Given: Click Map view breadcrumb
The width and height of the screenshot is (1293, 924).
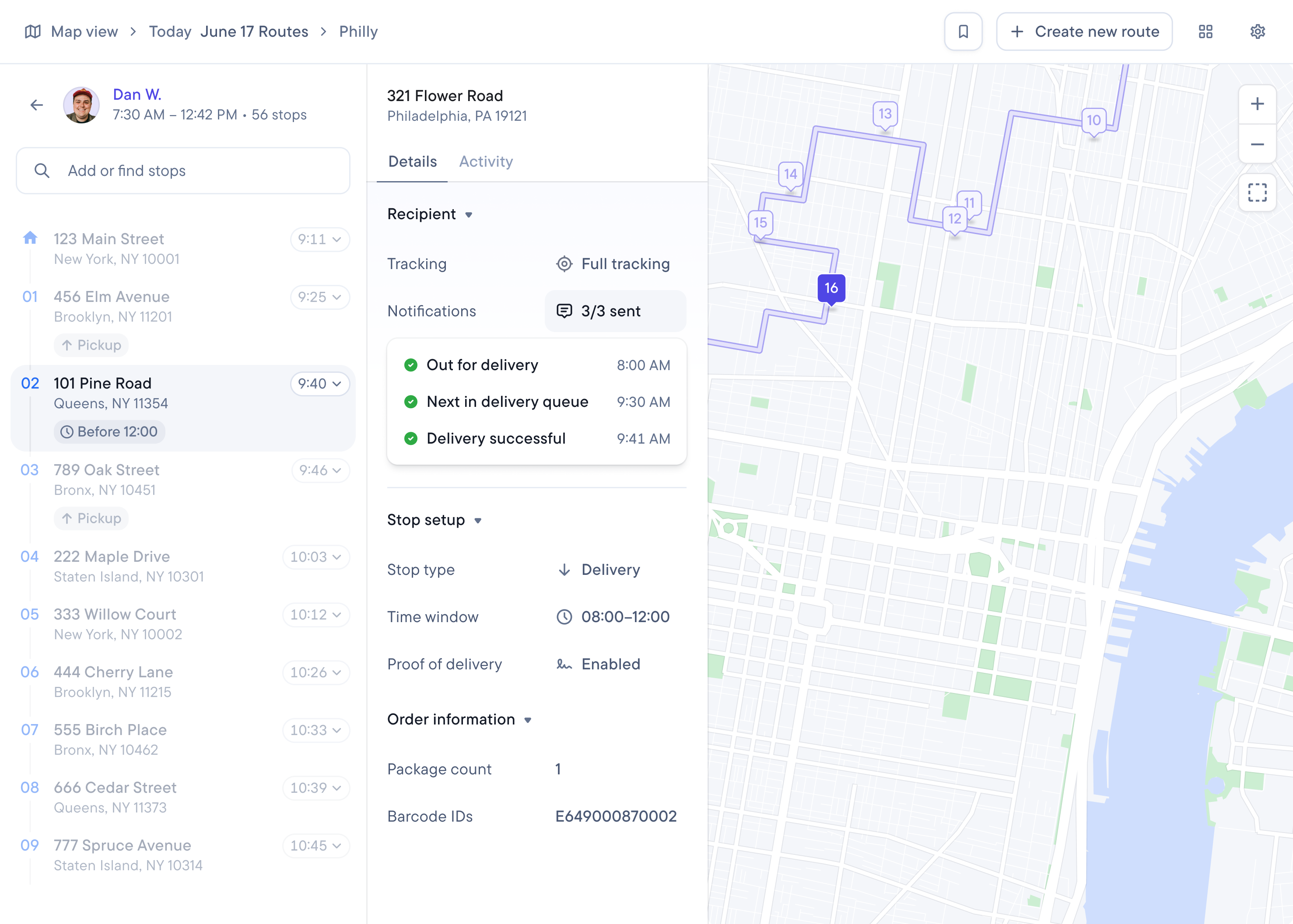Looking at the screenshot, I should pyautogui.click(x=84, y=32).
